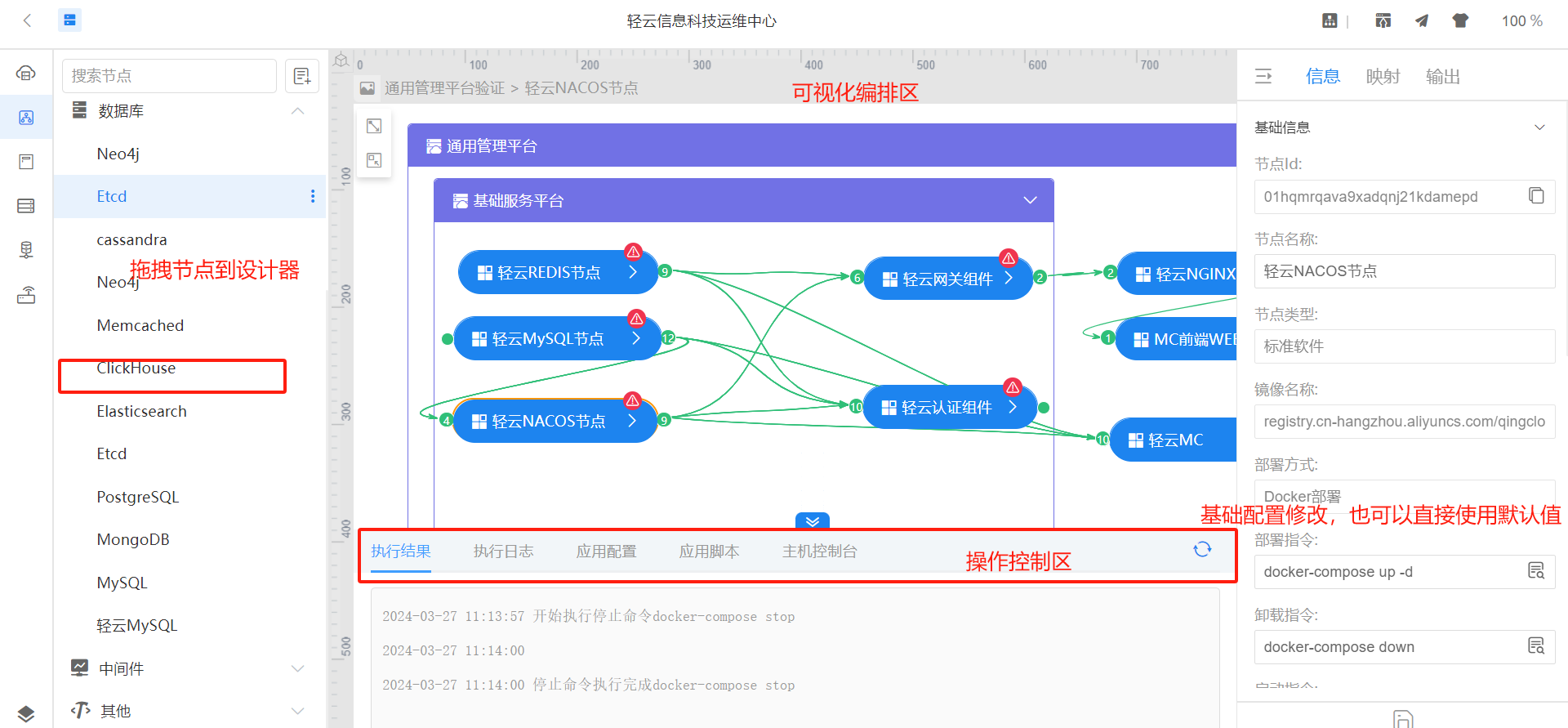Click the 通用管理平台 container header
The width and height of the screenshot is (1568, 728).
(x=822, y=145)
